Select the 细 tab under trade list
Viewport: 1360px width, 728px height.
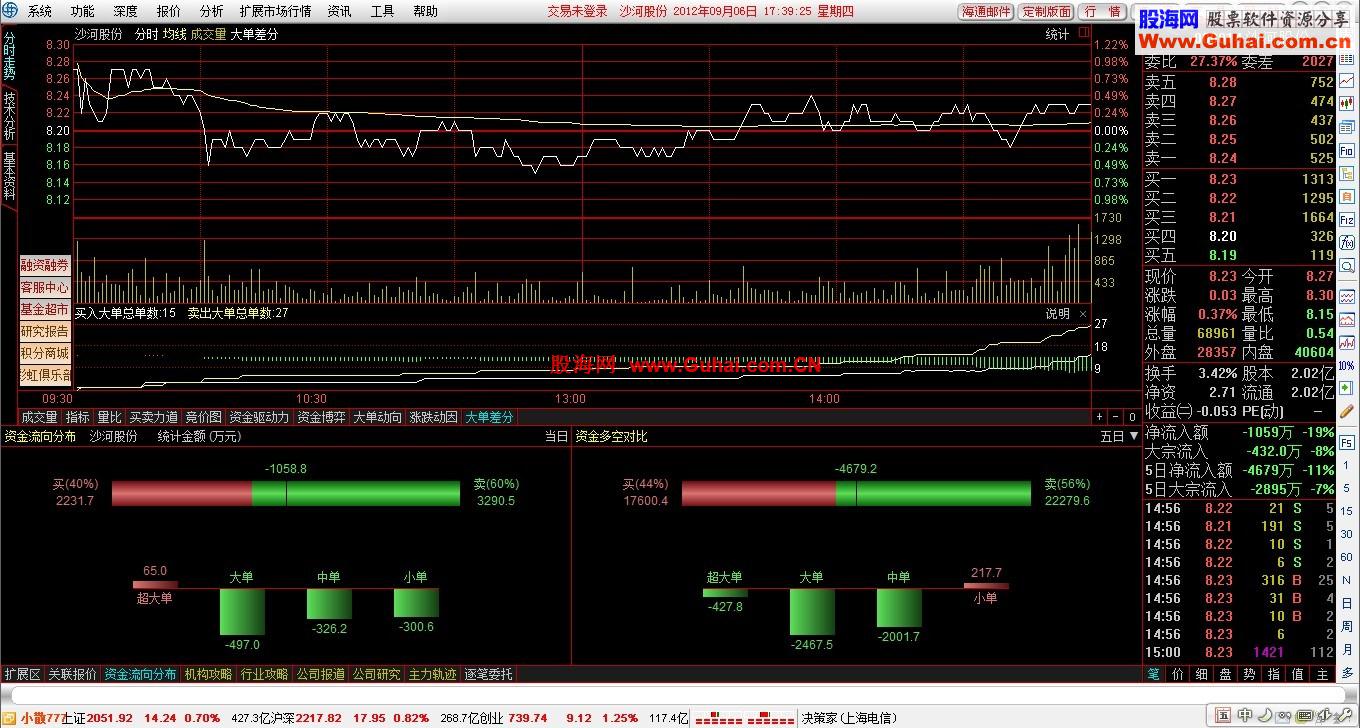pyautogui.click(x=1201, y=675)
